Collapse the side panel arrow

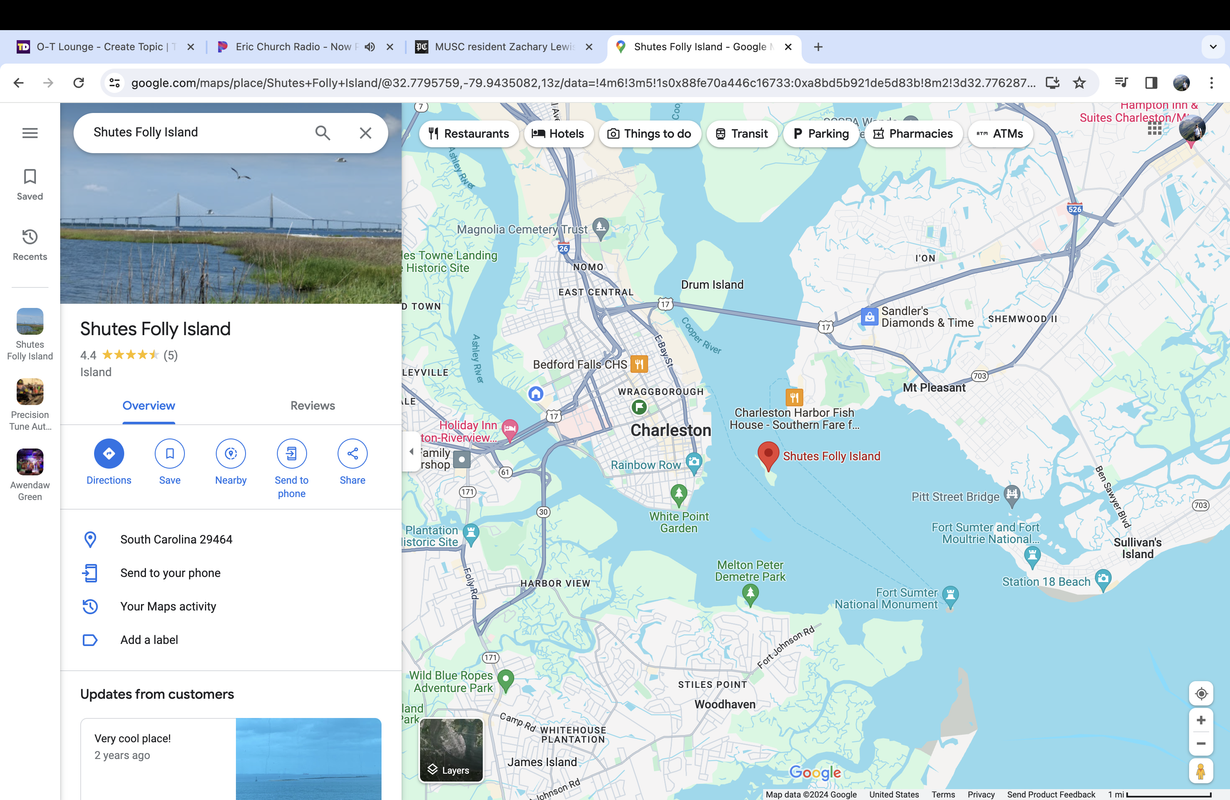pos(412,452)
